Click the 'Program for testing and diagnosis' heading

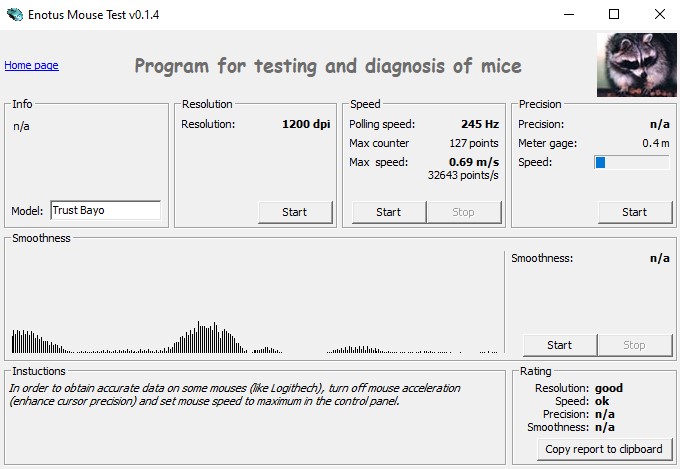pyautogui.click(x=328, y=66)
